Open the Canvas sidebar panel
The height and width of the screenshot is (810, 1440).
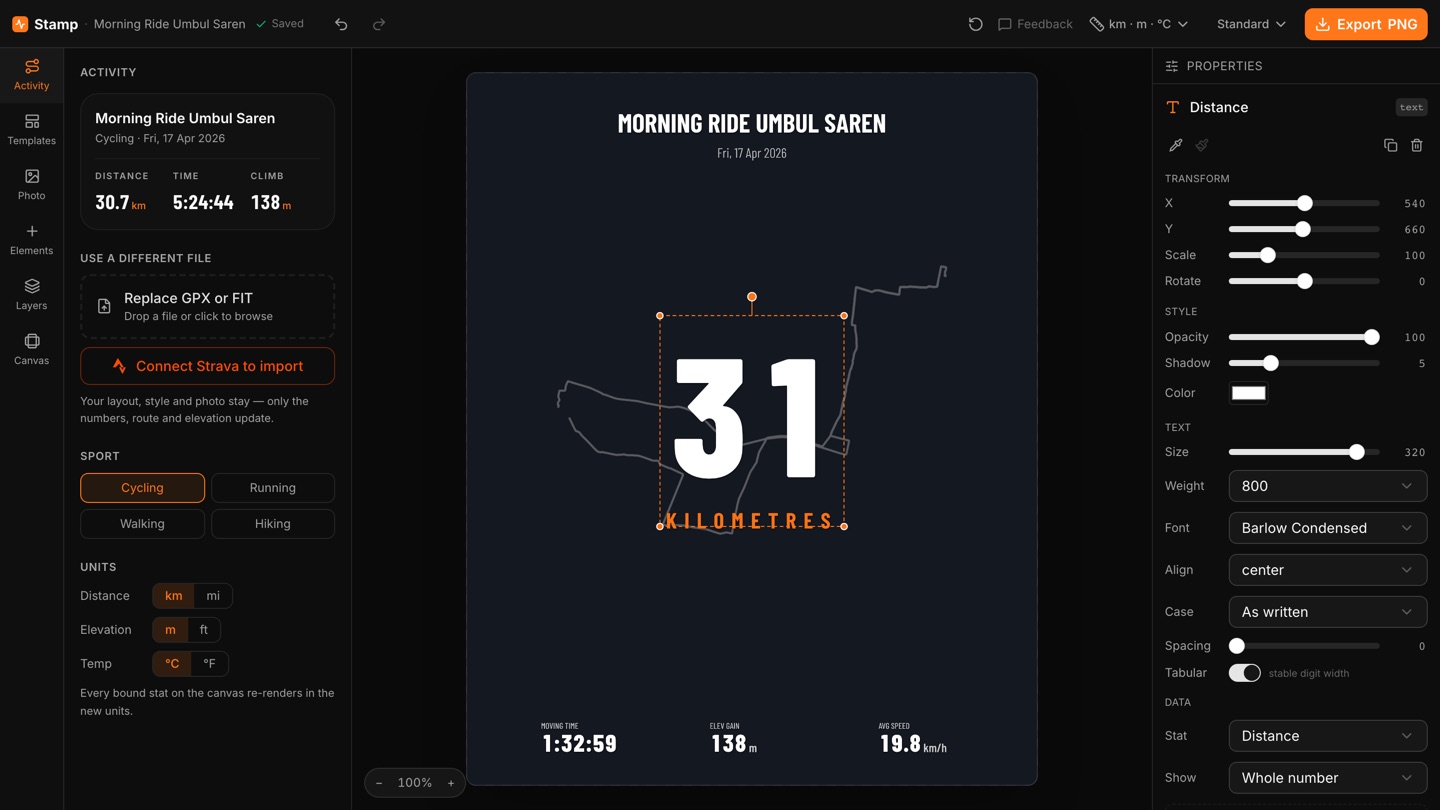[31, 350]
